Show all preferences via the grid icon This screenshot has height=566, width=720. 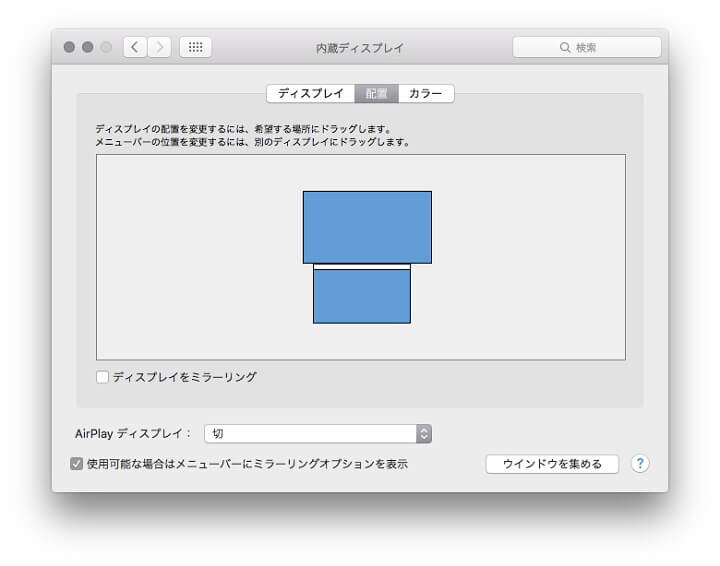click(195, 47)
